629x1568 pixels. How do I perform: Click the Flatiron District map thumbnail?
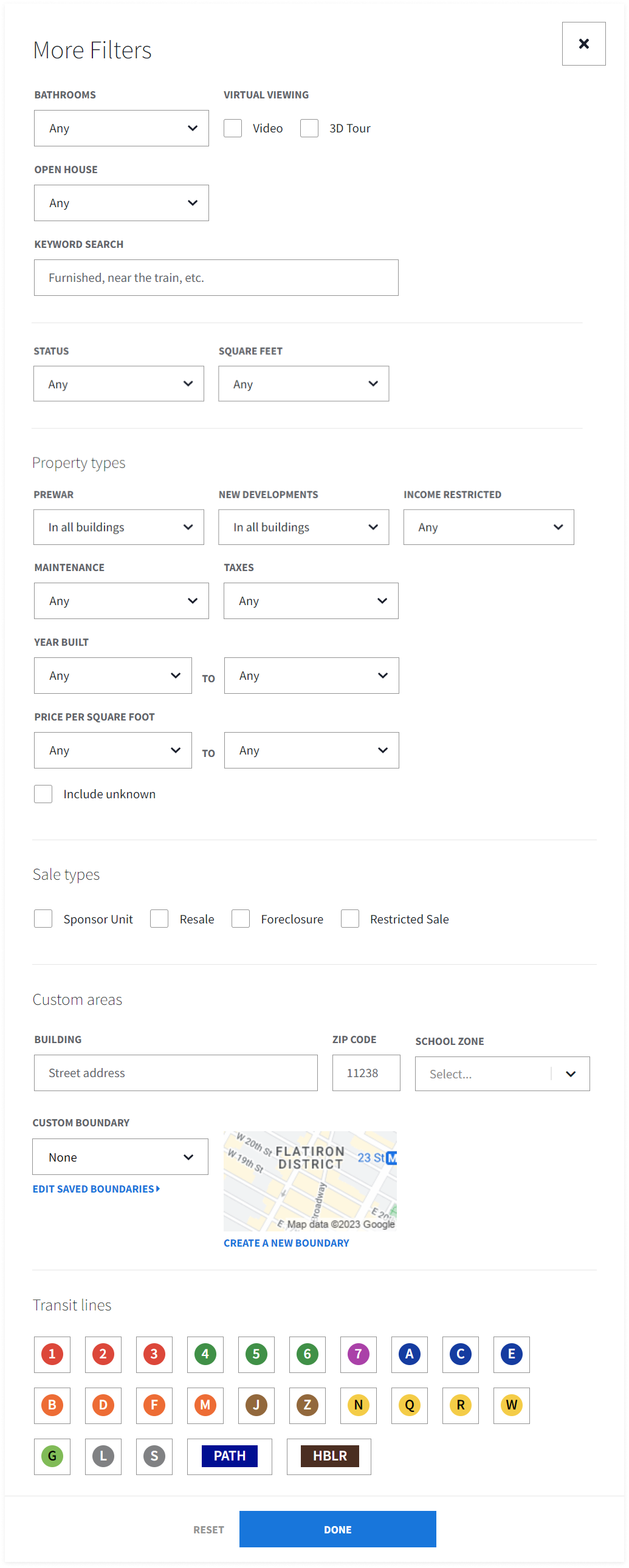pyautogui.click(x=310, y=1182)
